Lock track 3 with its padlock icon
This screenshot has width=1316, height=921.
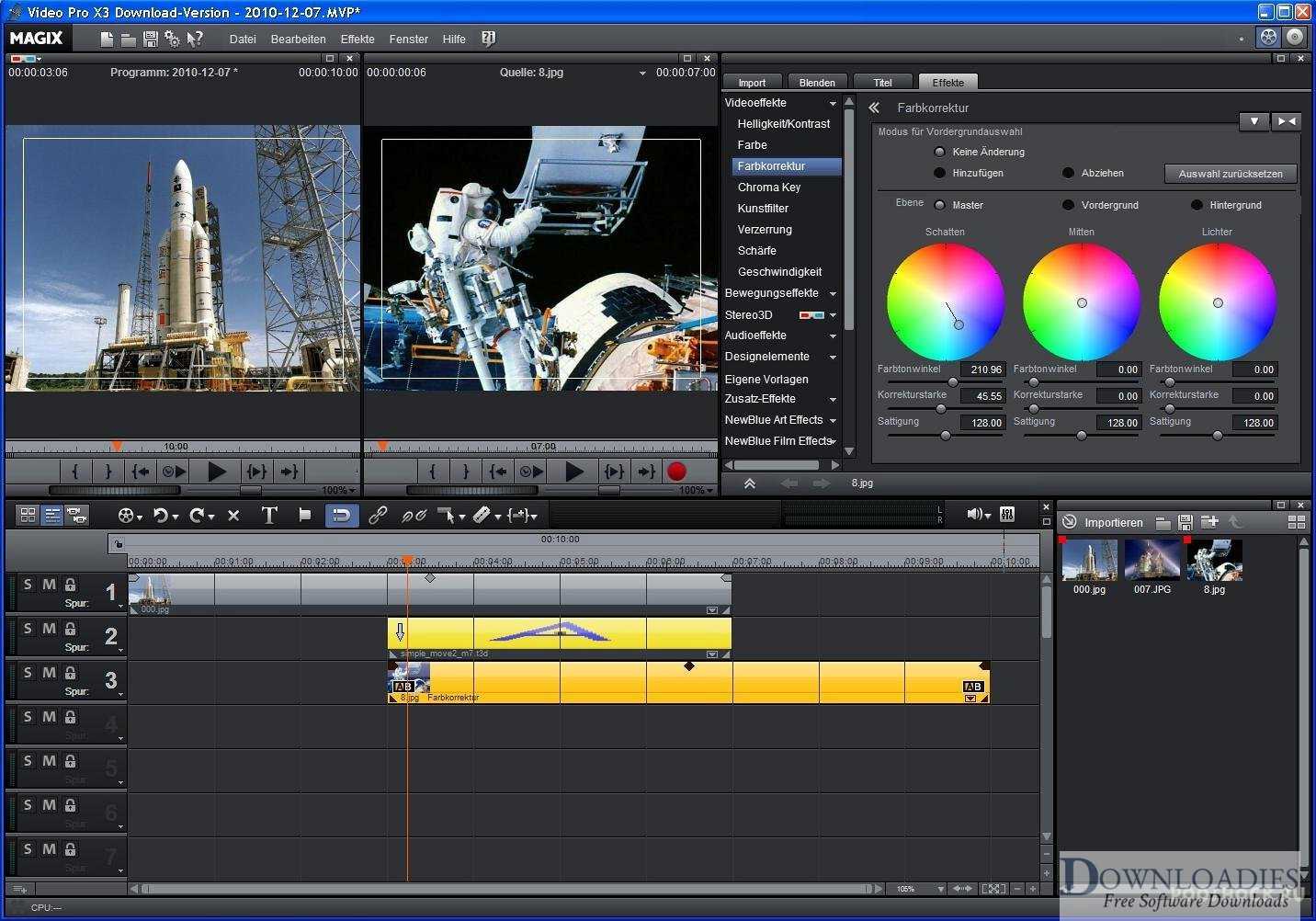(70, 673)
